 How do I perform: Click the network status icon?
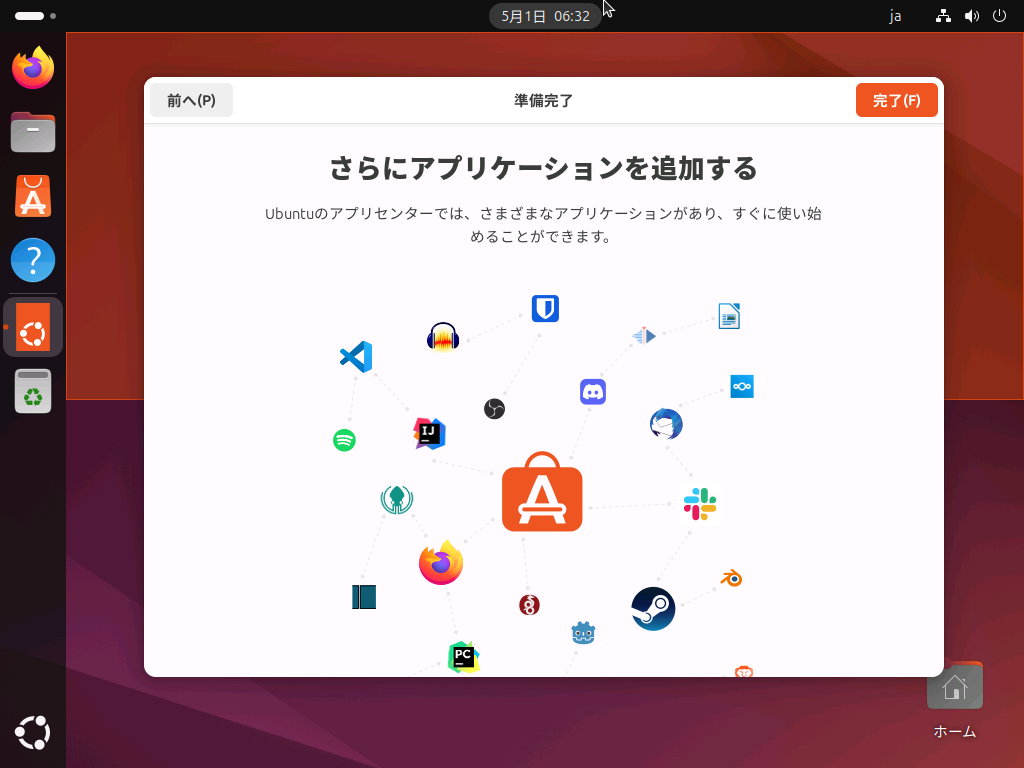943,16
